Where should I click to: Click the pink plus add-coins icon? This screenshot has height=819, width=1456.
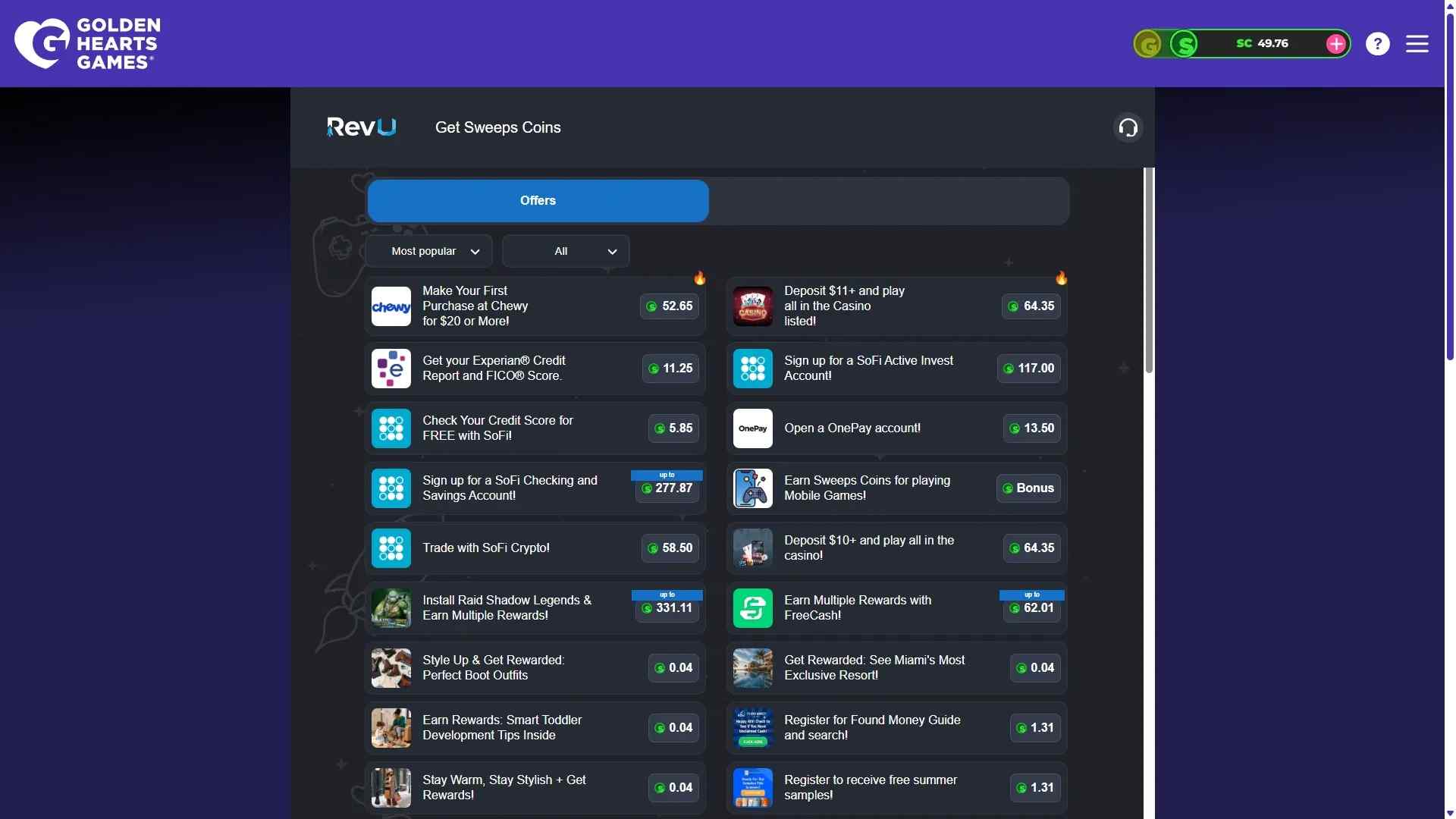(1336, 44)
